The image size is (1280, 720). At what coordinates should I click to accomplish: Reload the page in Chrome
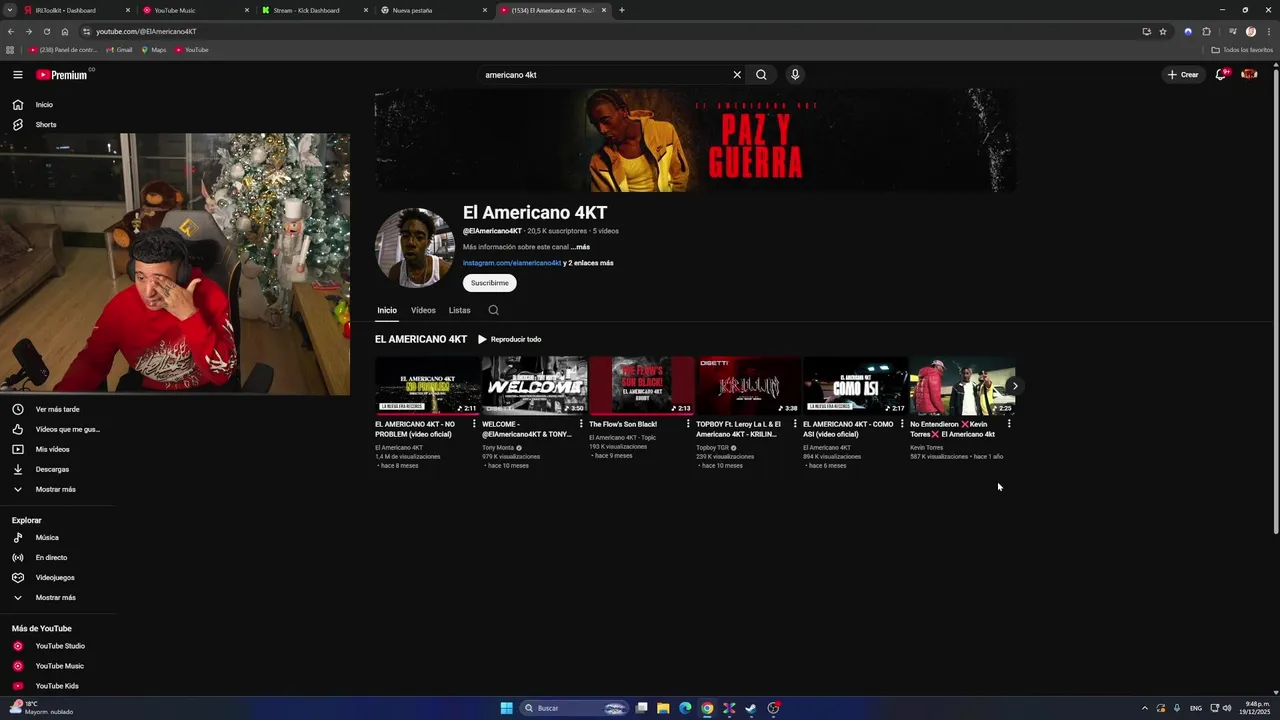(46, 31)
